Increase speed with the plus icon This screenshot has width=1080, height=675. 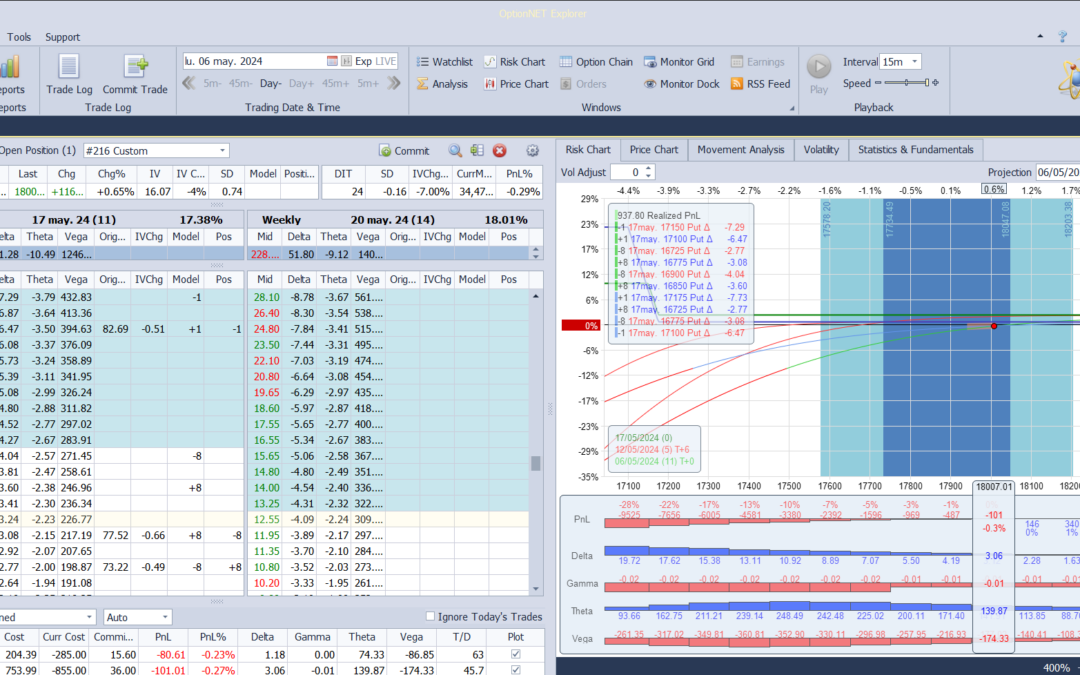(x=935, y=83)
